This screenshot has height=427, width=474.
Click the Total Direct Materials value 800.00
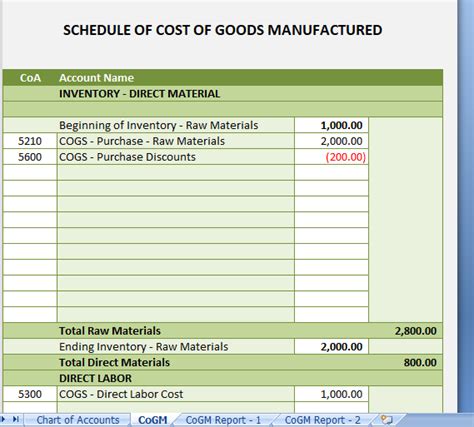coord(420,362)
